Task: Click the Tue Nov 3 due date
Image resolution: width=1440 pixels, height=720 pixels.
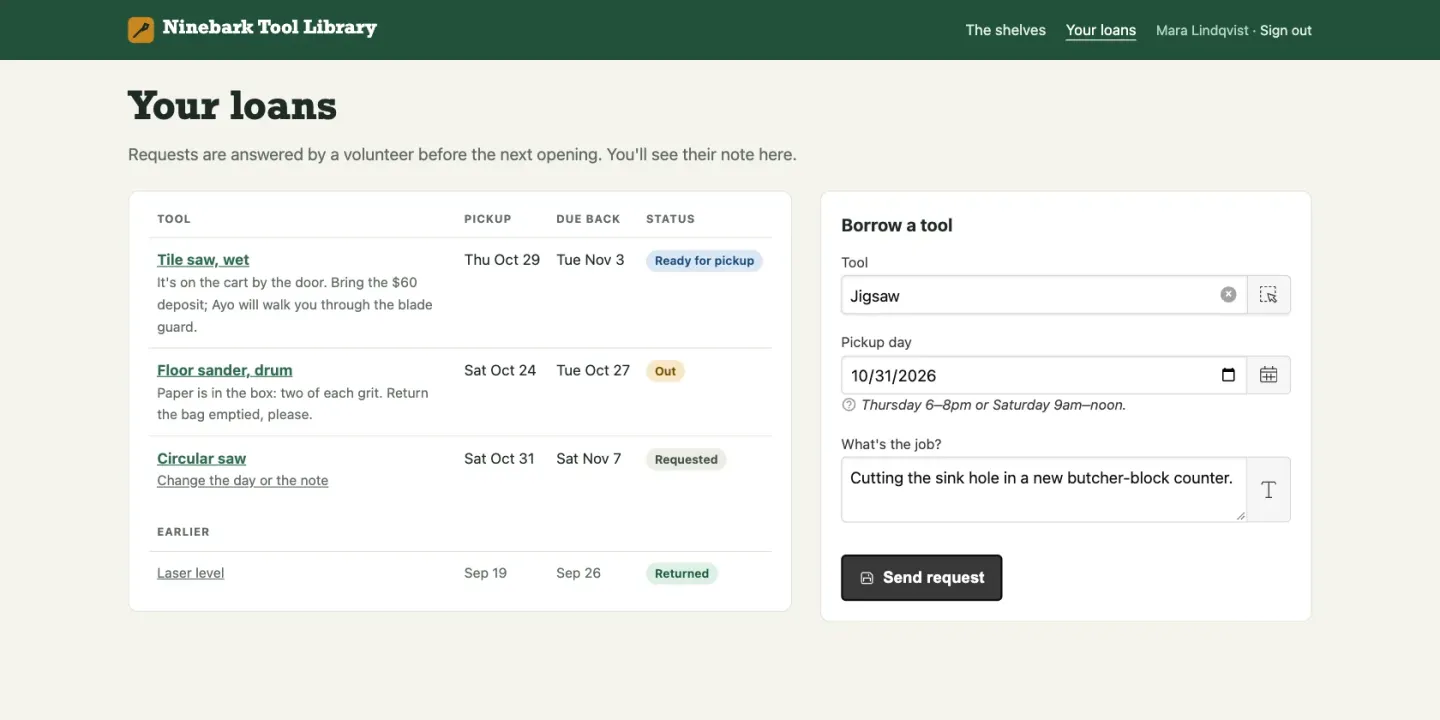Action: pyautogui.click(x=590, y=259)
